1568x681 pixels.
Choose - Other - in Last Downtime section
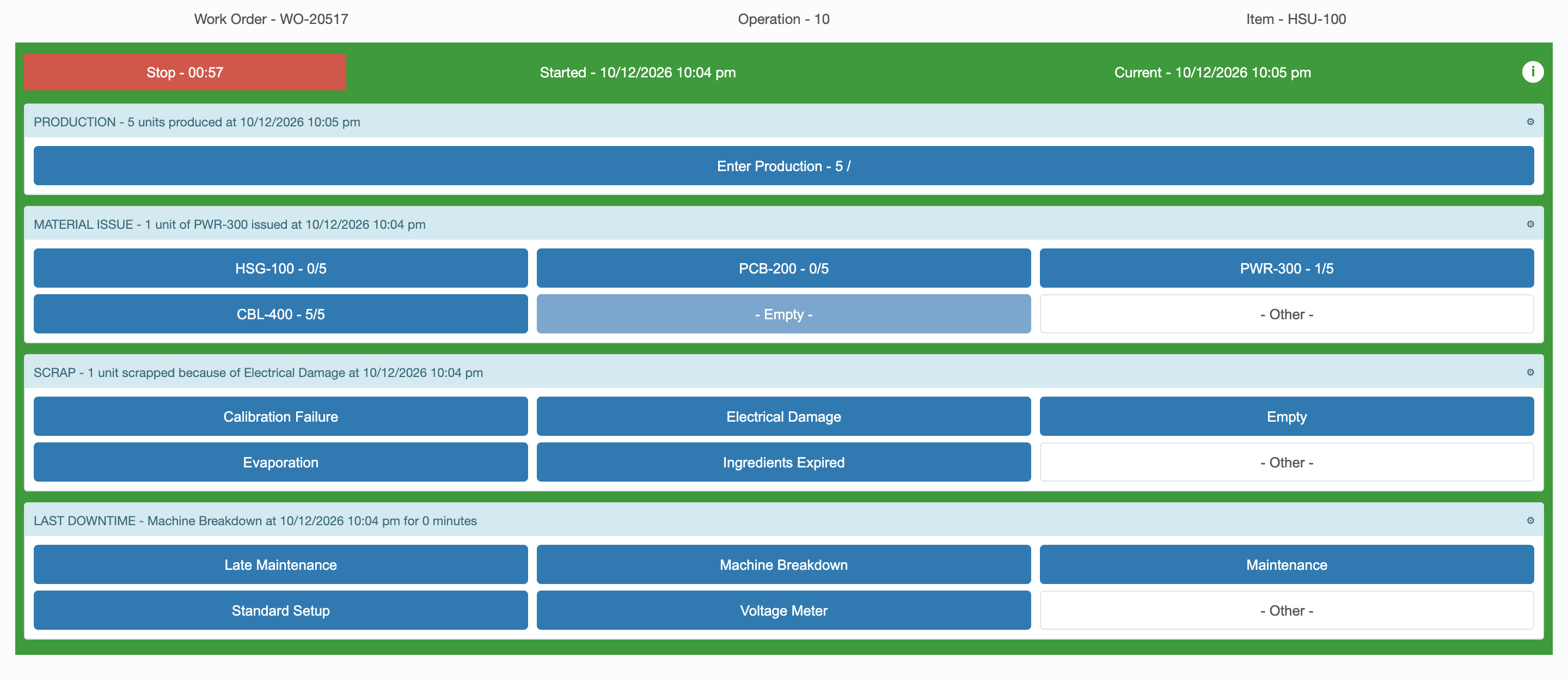[1286, 610]
